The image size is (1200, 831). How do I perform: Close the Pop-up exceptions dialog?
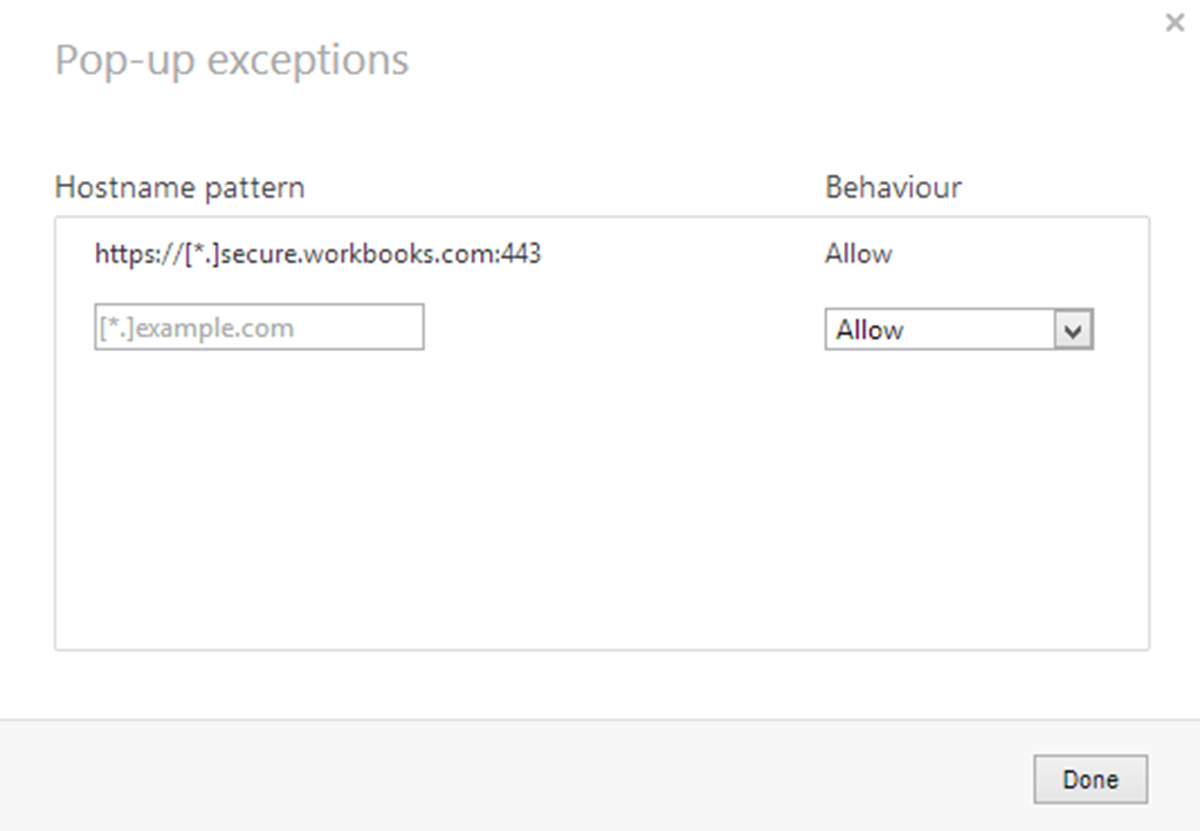click(x=1175, y=24)
